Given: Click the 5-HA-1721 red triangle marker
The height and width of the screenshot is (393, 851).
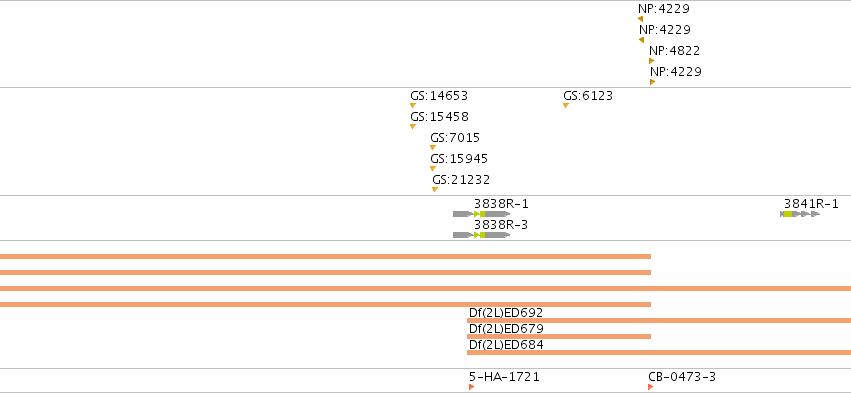Looking at the screenshot, I should click(x=472, y=387).
